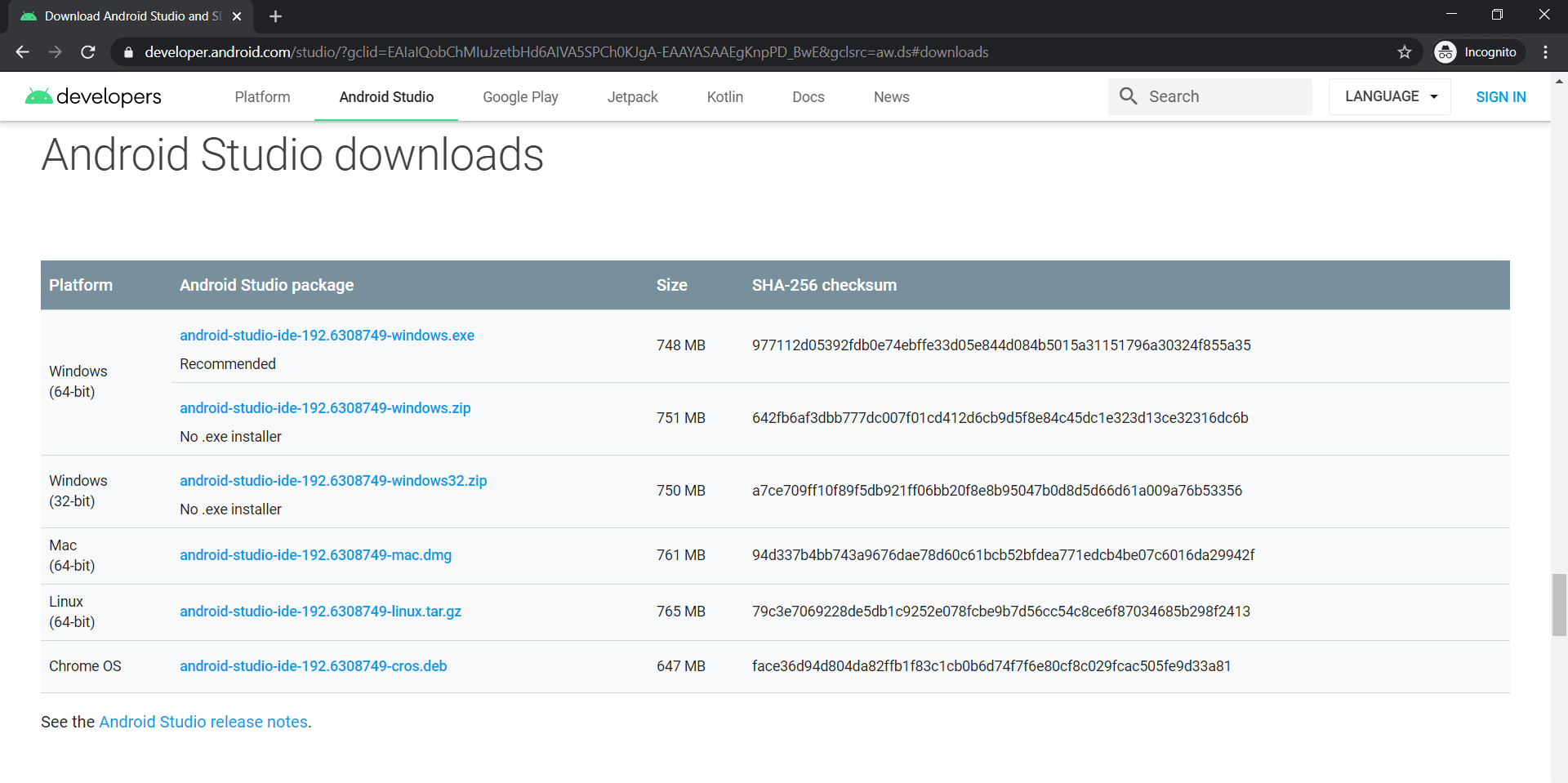Click the SIGN IN button

[1501, 96]
